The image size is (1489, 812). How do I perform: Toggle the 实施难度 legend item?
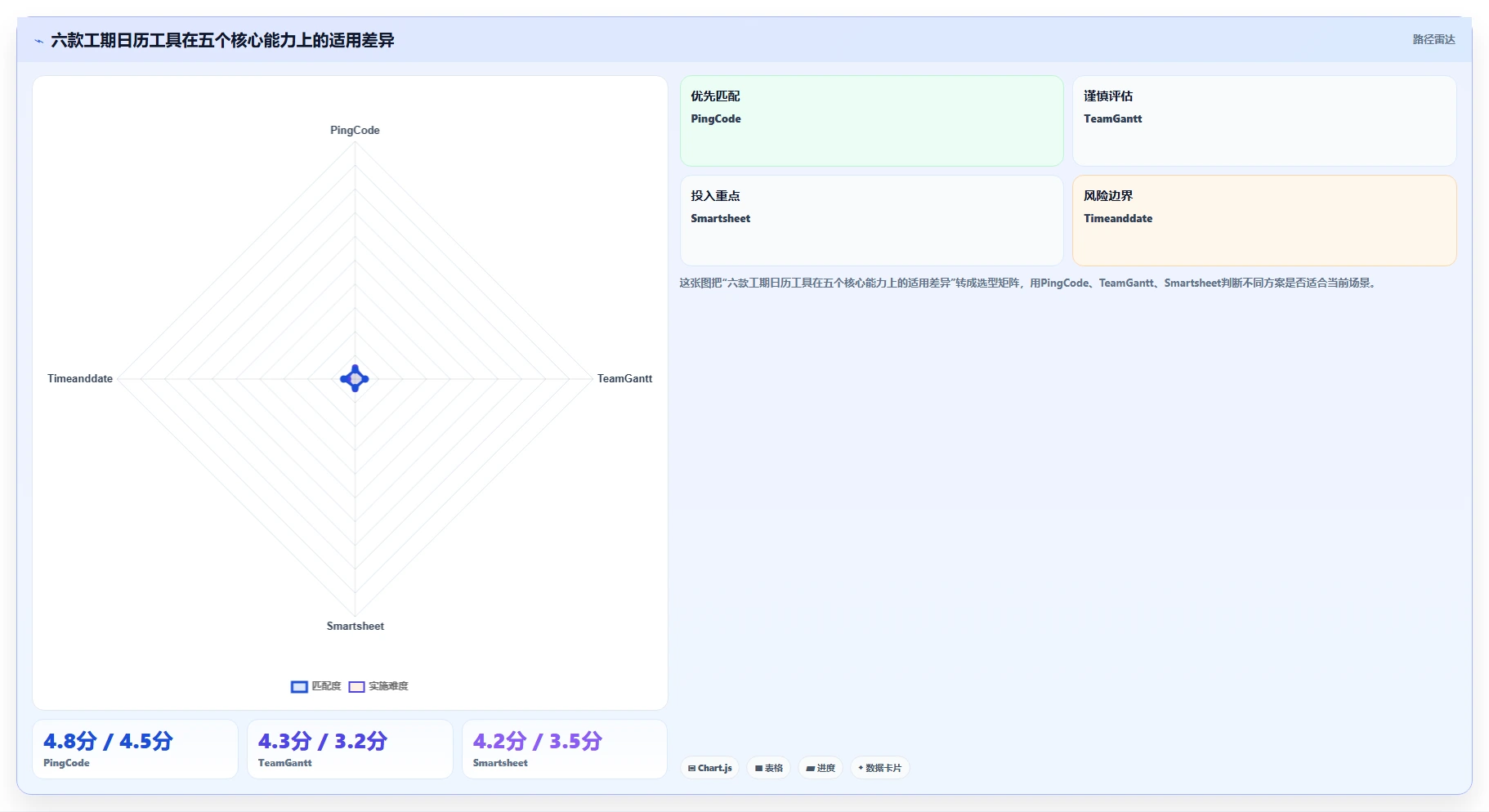pyautogui.click(x=378, y=686)
